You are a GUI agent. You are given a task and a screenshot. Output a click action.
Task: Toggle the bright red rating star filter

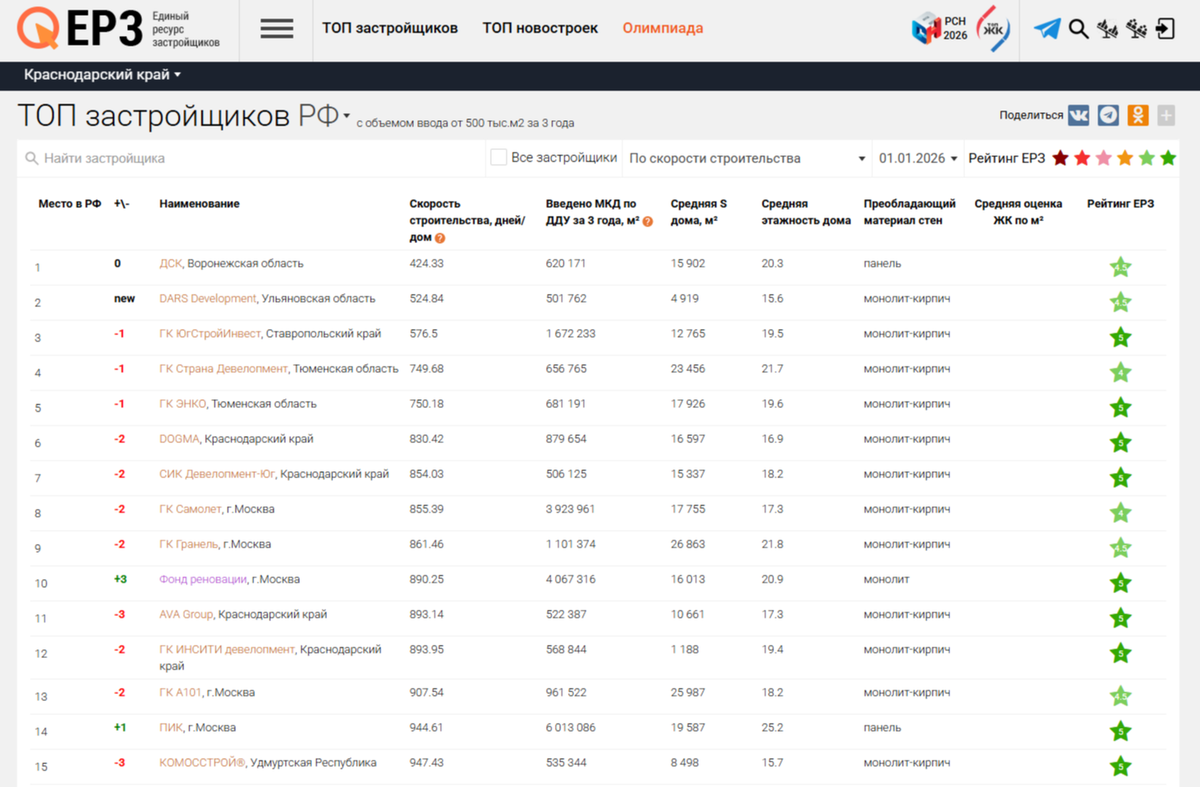click(x=1082, y=158)
